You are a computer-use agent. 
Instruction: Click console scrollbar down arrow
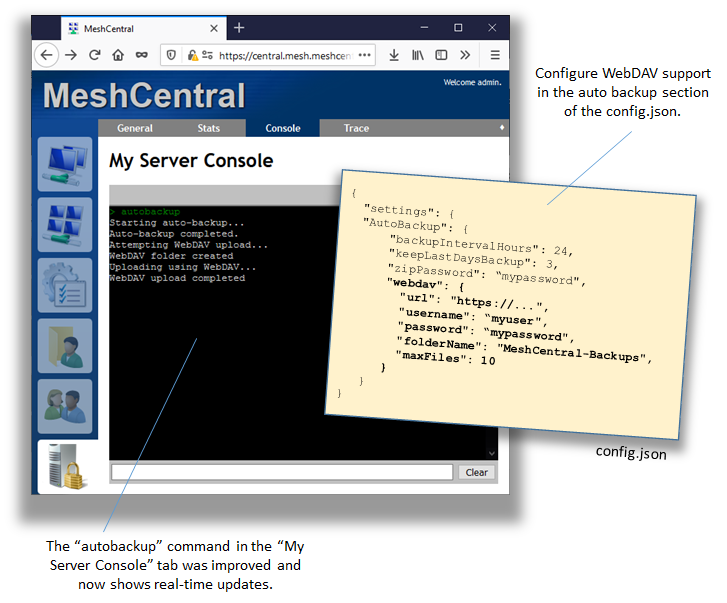tap(491, 453)
